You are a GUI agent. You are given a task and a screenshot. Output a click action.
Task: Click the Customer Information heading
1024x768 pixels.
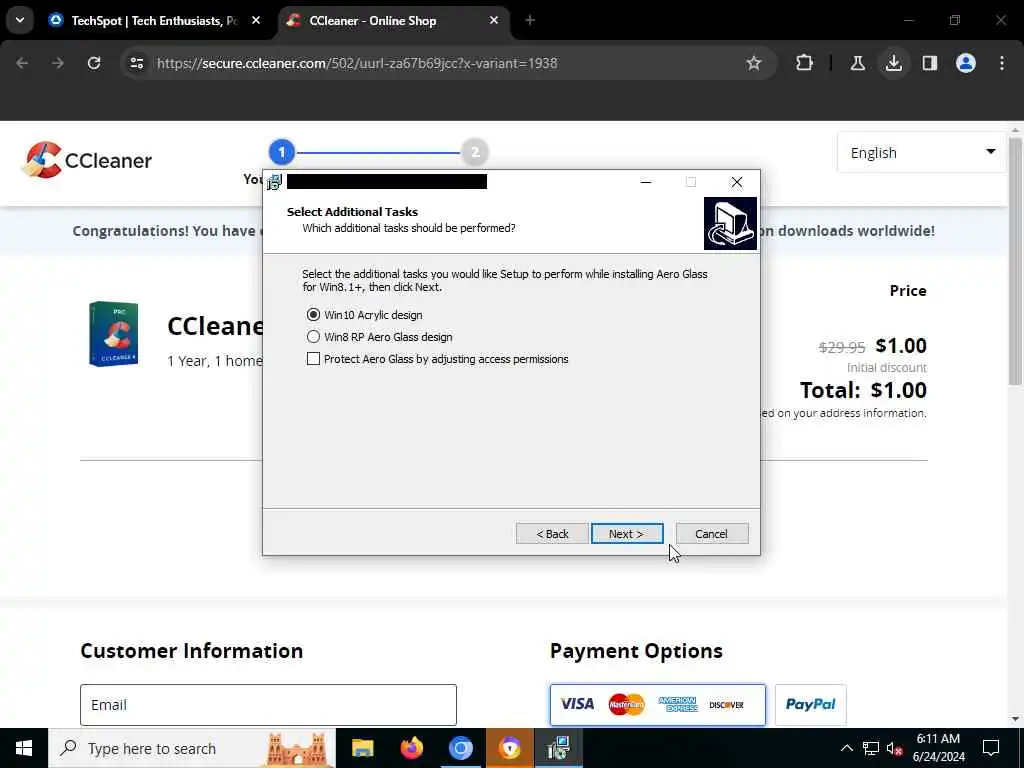pyautogui.click(x=191, y=651)
